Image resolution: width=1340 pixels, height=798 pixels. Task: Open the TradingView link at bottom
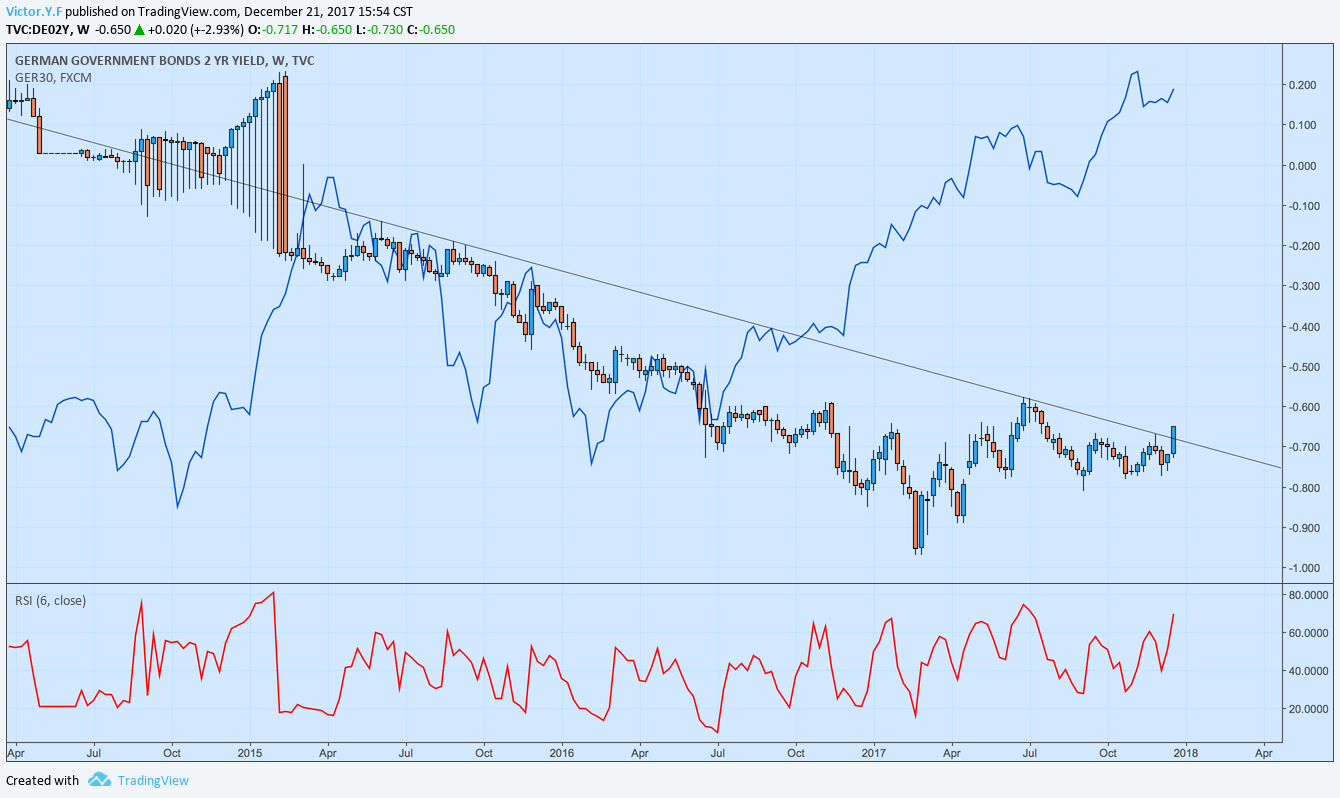152,780
